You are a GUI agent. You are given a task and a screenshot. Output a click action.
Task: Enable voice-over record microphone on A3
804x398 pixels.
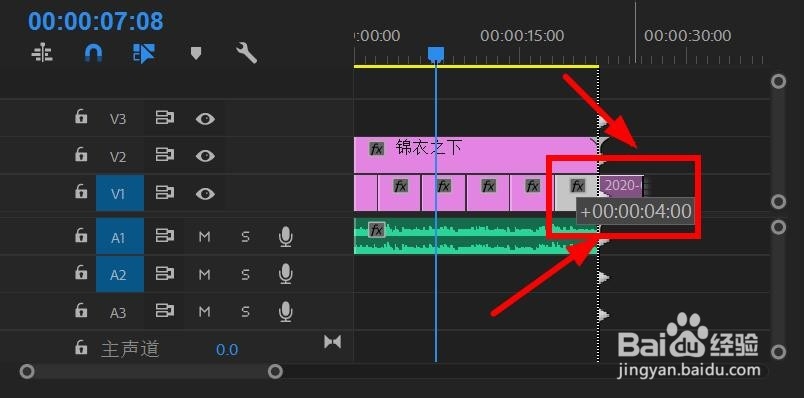coord(286,311)
